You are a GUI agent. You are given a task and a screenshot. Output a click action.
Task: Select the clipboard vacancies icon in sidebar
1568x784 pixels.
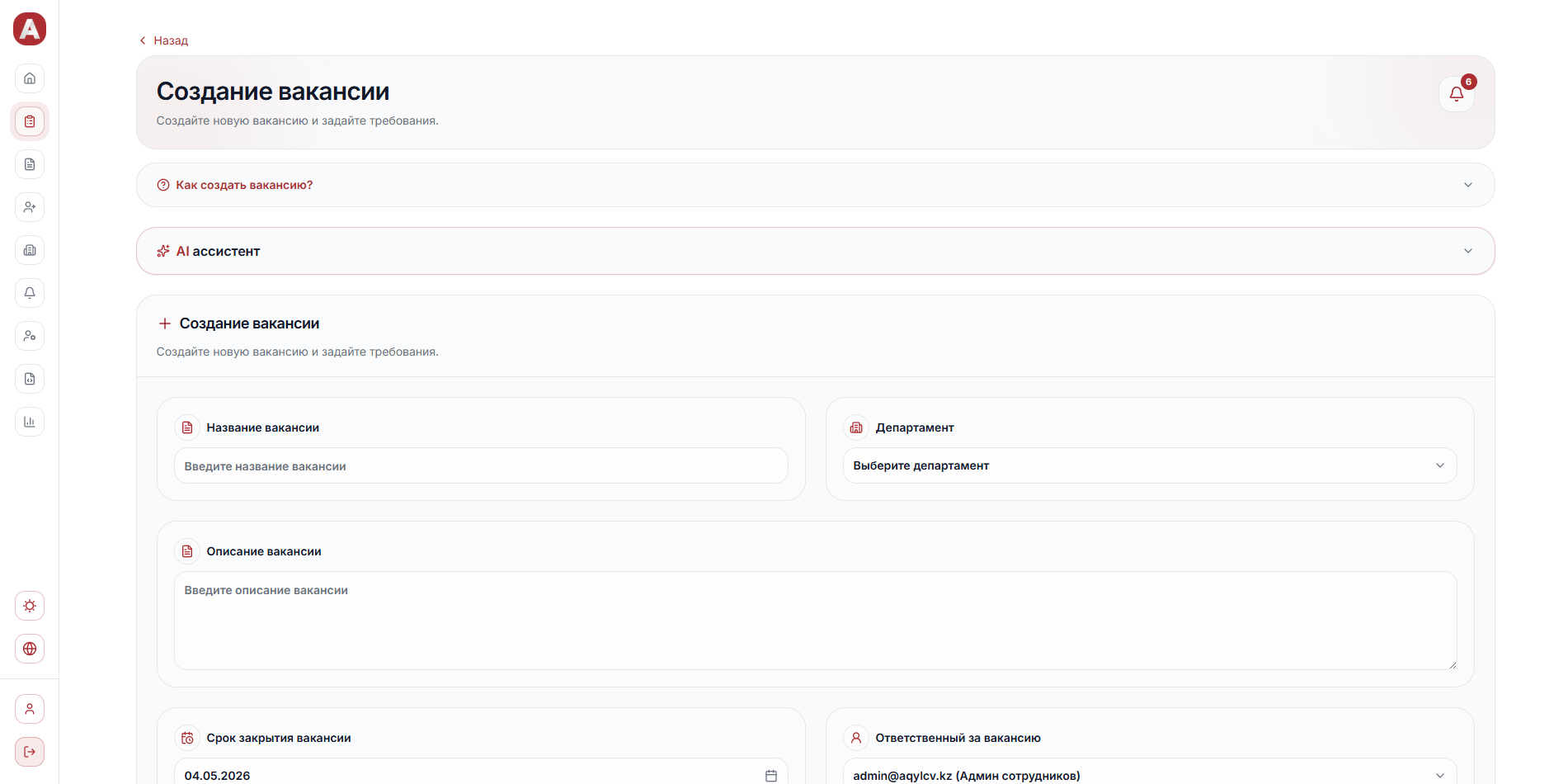pyautogui.click(x=30, y=121)
